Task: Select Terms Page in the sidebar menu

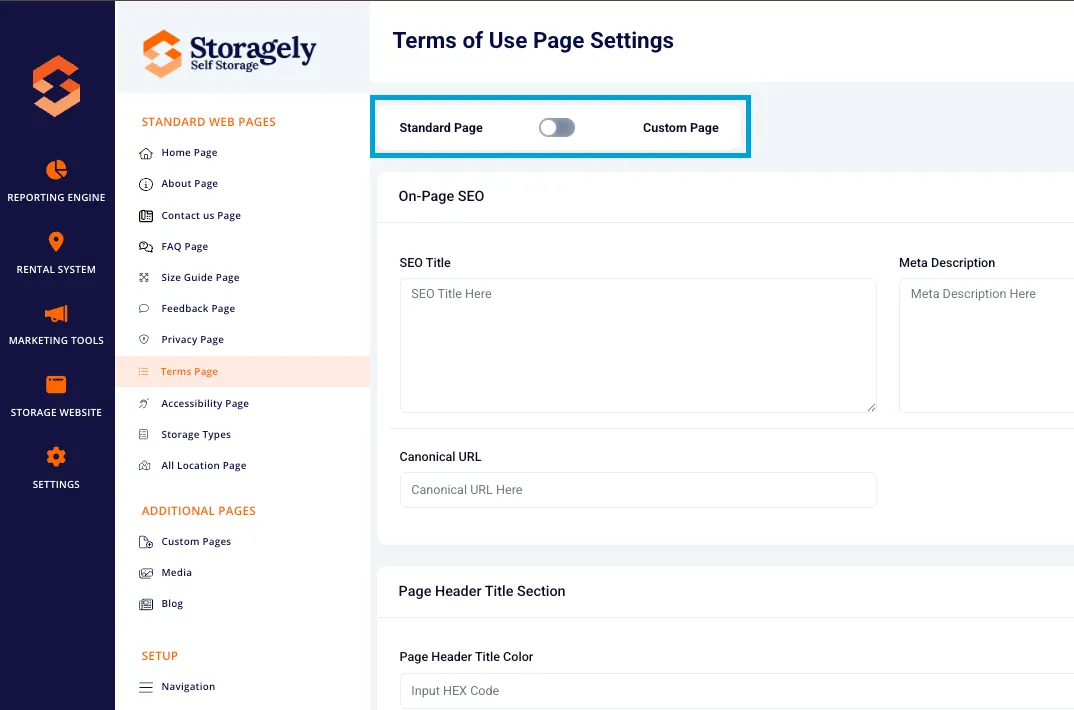Action: pyautogui.click(x=242, y=371)
